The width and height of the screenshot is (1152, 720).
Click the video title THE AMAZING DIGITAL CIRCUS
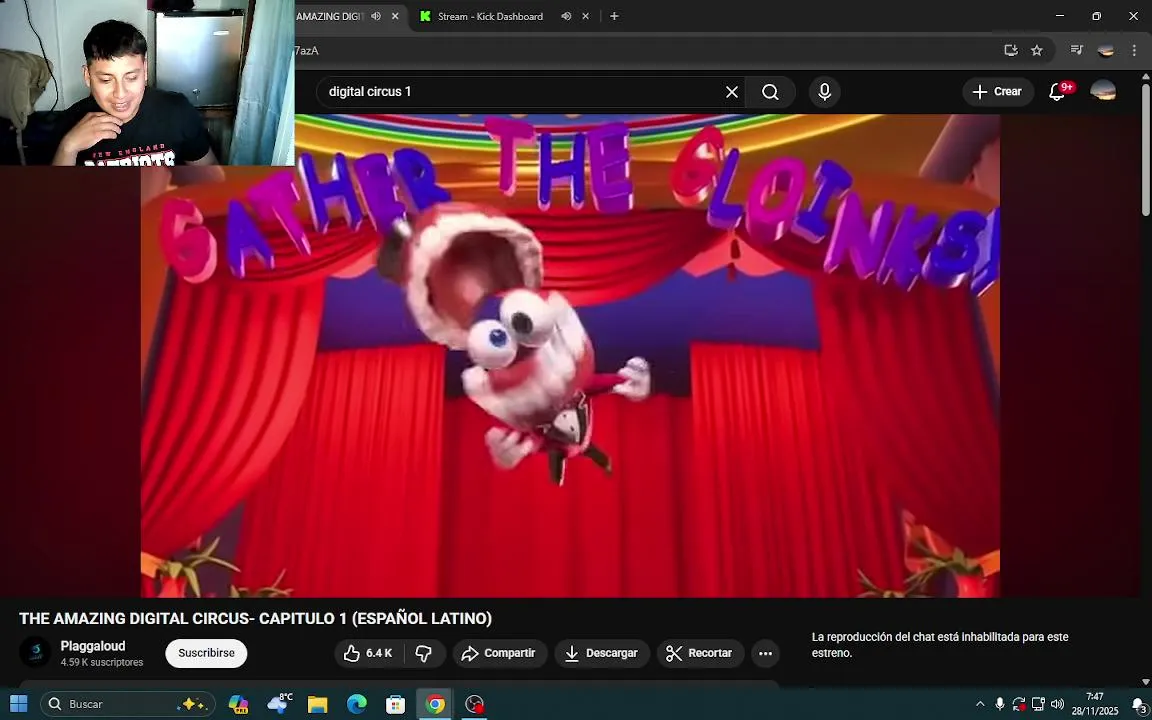(x=255, y=619)
